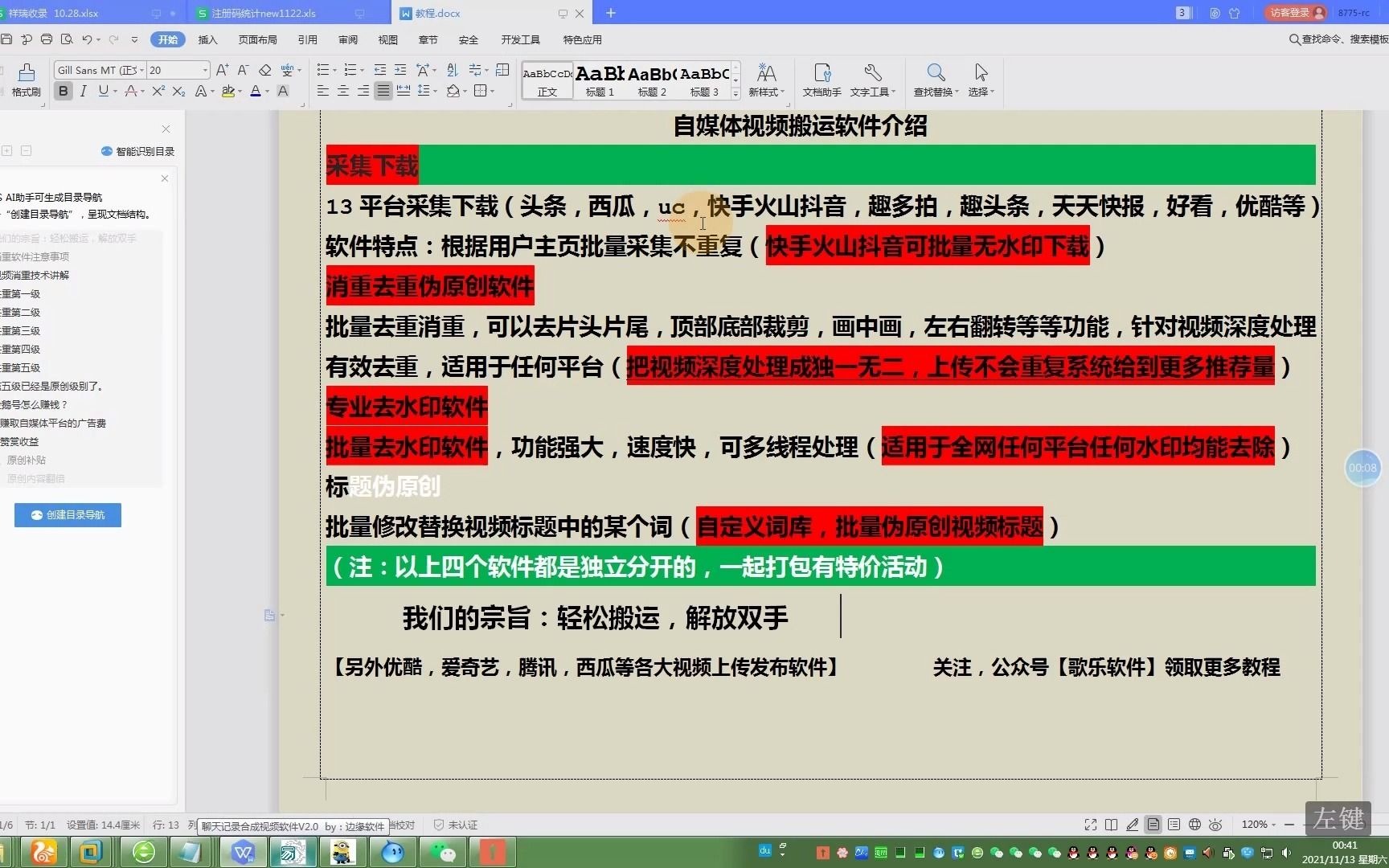Click the character shading A icon
The width and height of the screenshot is (1389, 868).
(283, 91)
